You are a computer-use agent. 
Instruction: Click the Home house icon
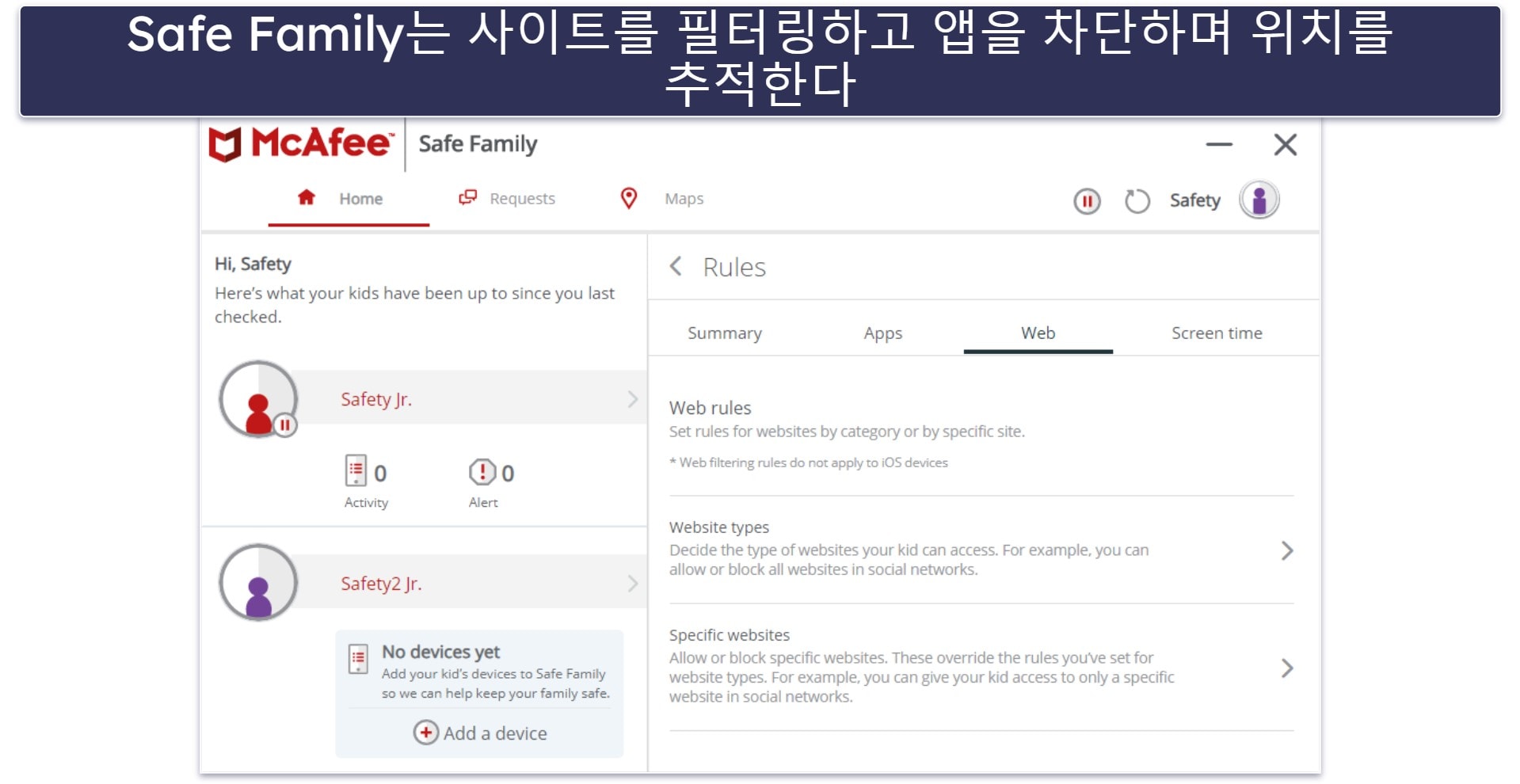pyautogui.click(x=307, y=197)
